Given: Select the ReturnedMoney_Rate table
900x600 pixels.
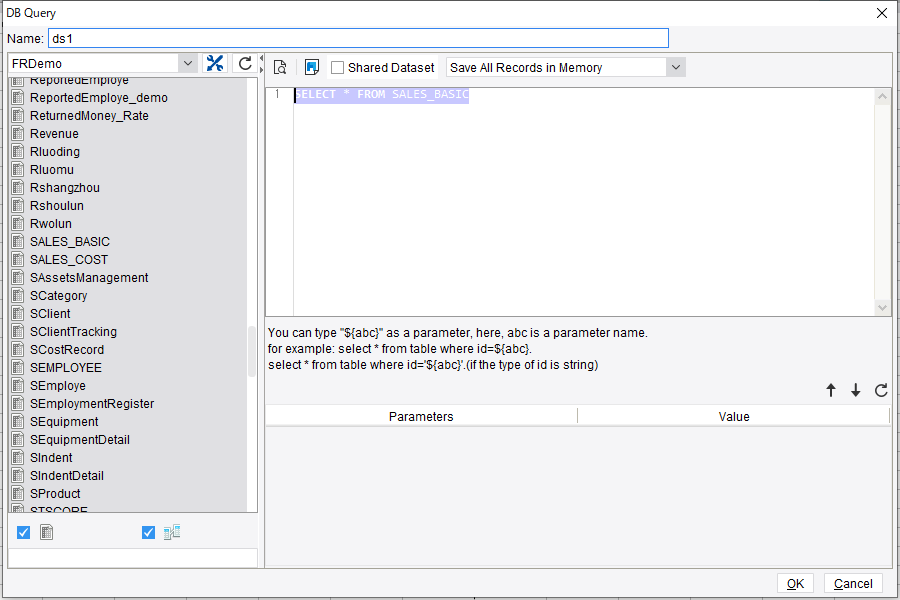Looking at the screenshot, I should (x=89, y=115).
